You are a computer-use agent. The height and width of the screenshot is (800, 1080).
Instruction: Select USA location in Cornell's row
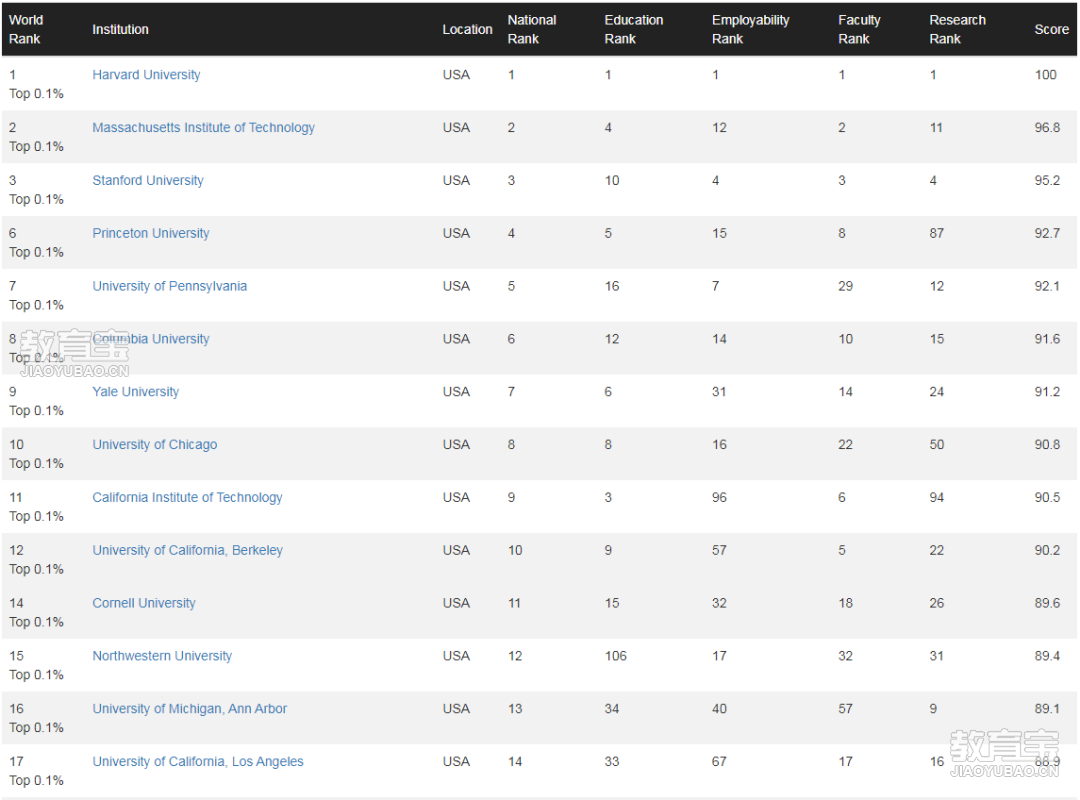[x=456, y=603]
